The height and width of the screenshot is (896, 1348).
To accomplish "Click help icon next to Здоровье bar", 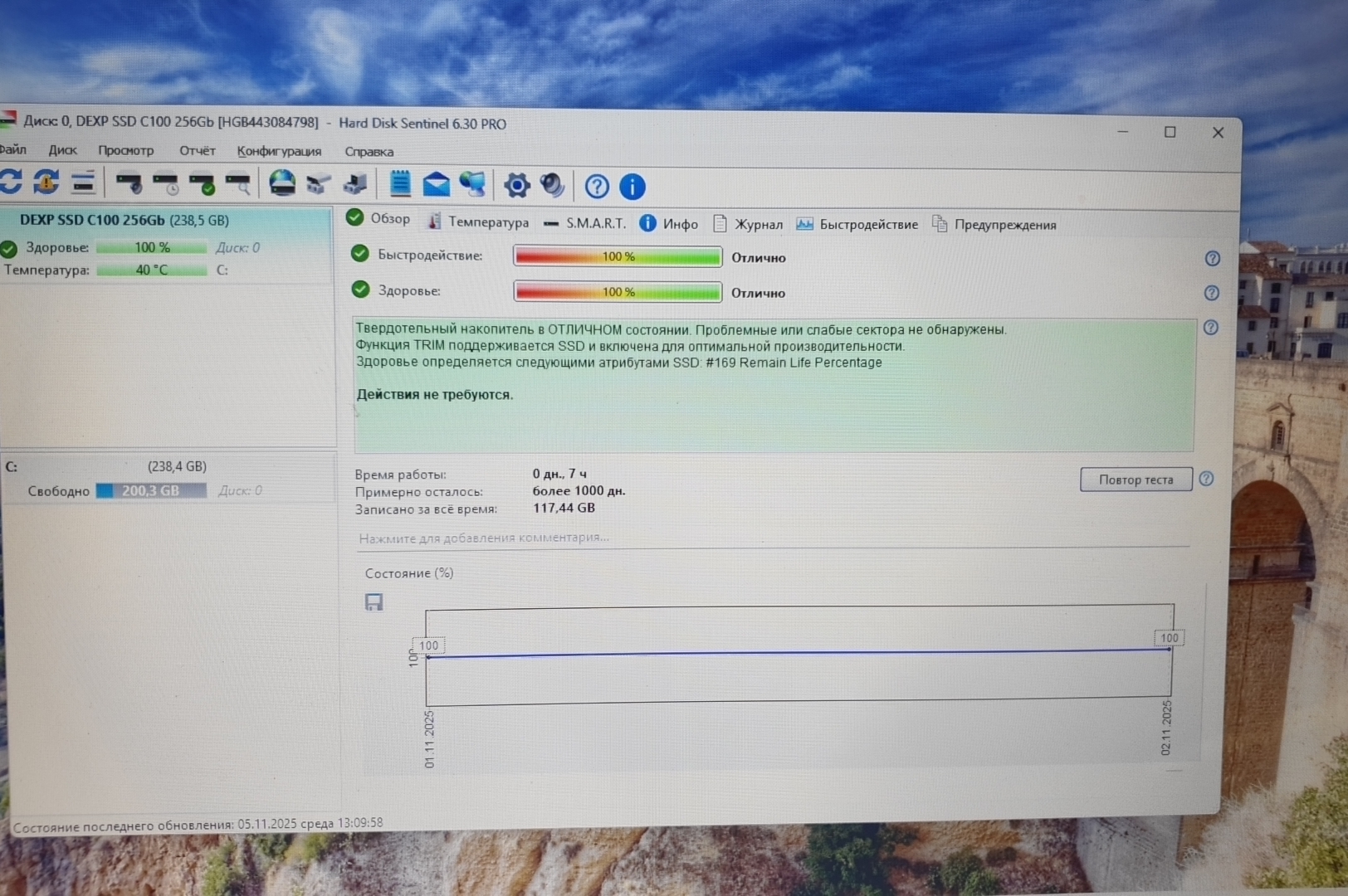I will tap(1211, 293).
